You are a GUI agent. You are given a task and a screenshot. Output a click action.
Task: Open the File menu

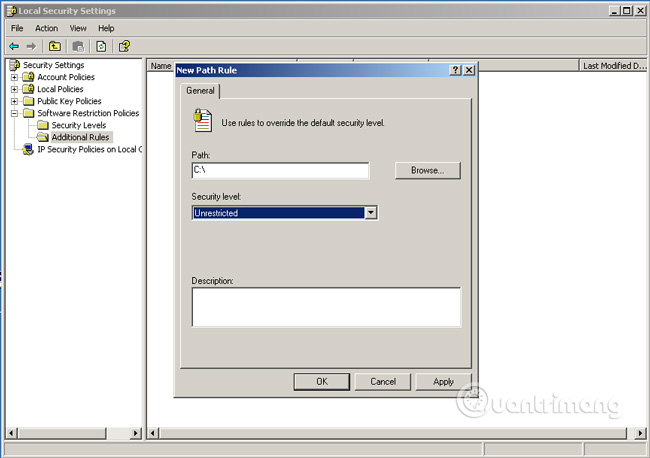(x=17, y=28)
